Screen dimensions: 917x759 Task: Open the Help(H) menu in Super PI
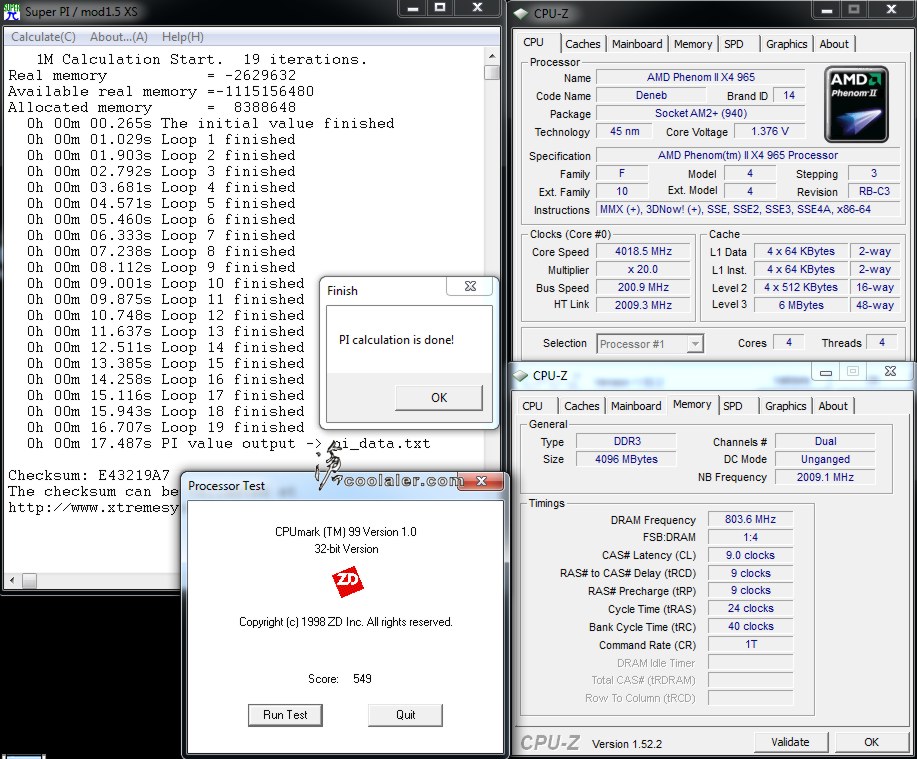[x=183, y=37]
